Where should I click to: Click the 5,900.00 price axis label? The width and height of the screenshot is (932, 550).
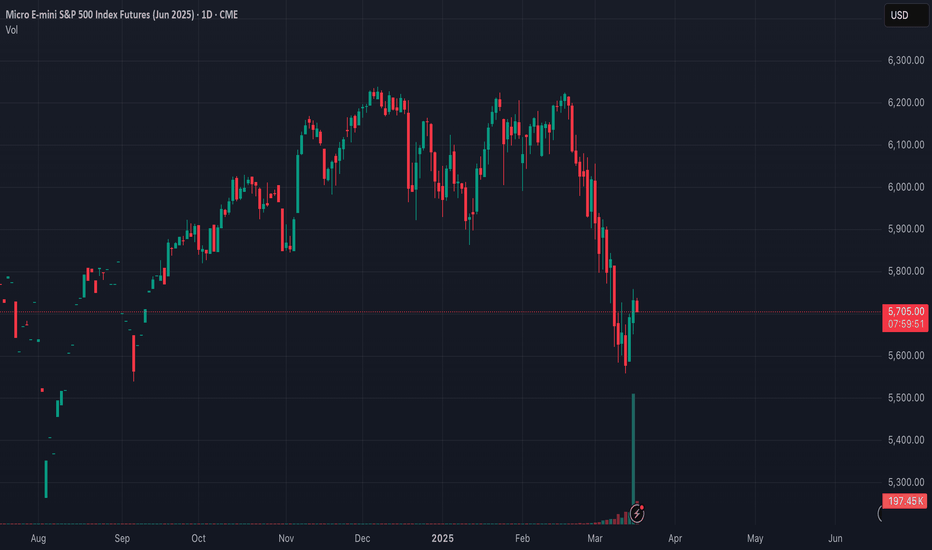tap(906, 228)
